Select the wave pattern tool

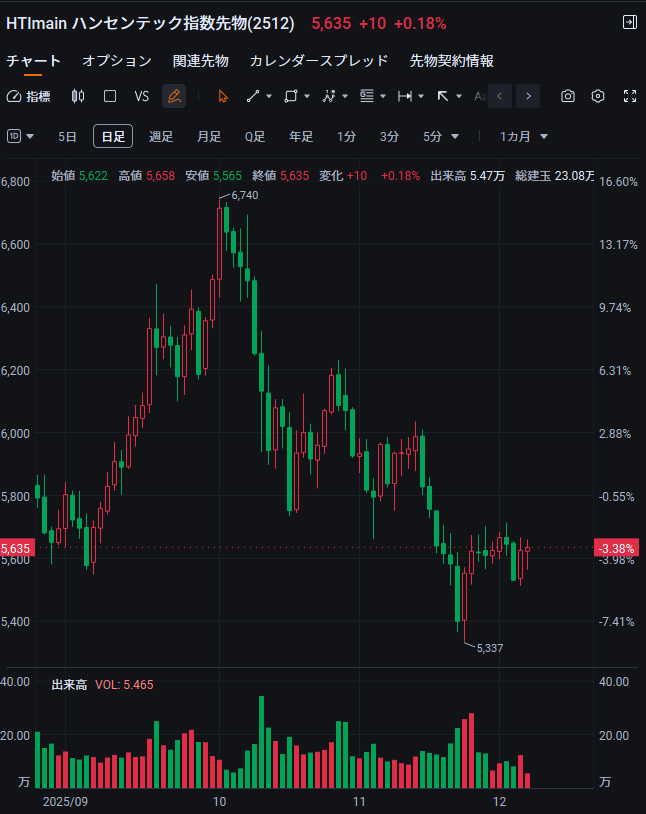(x=329, y=97)
